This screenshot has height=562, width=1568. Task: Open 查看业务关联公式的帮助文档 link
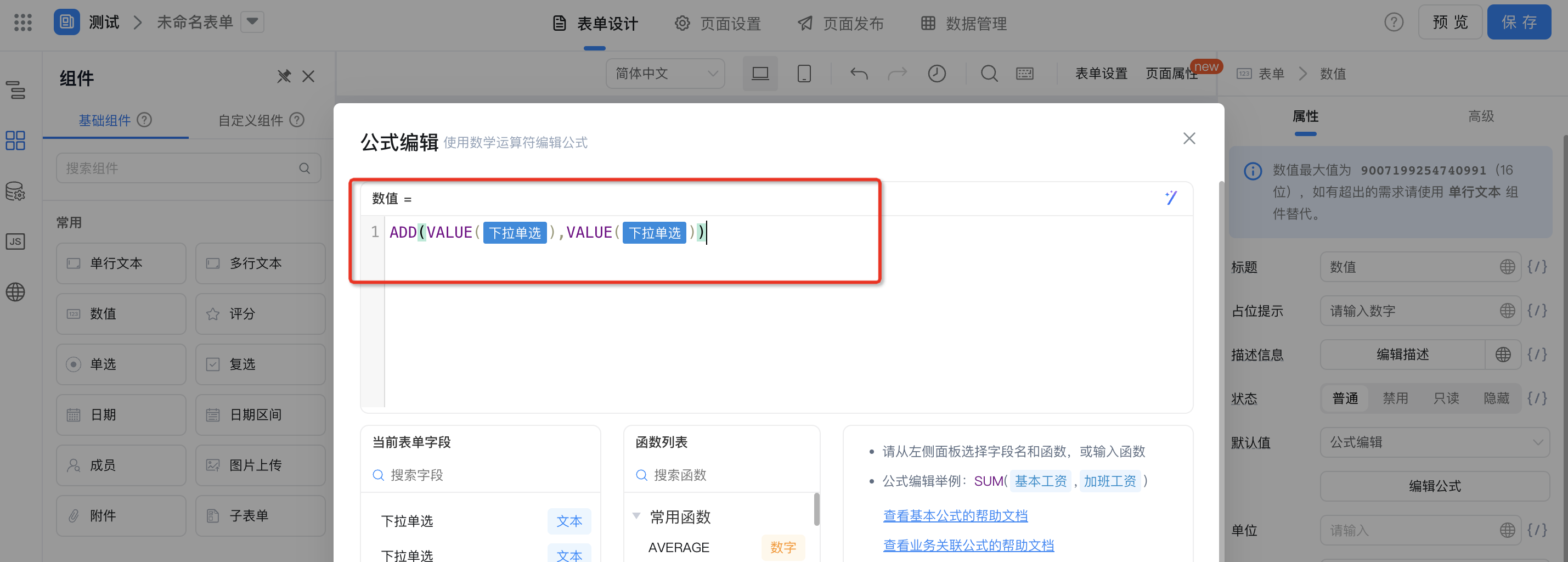tap(968, 545)
